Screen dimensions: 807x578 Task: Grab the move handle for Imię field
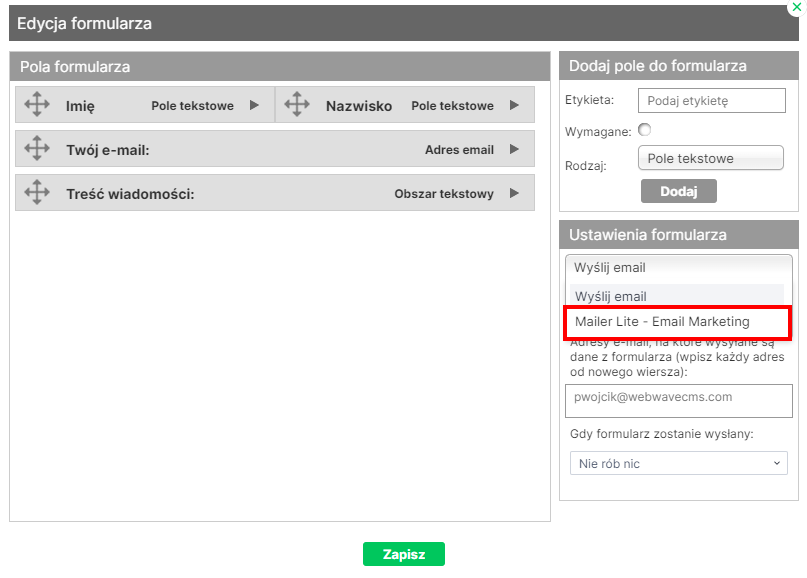tap(36, 104)
